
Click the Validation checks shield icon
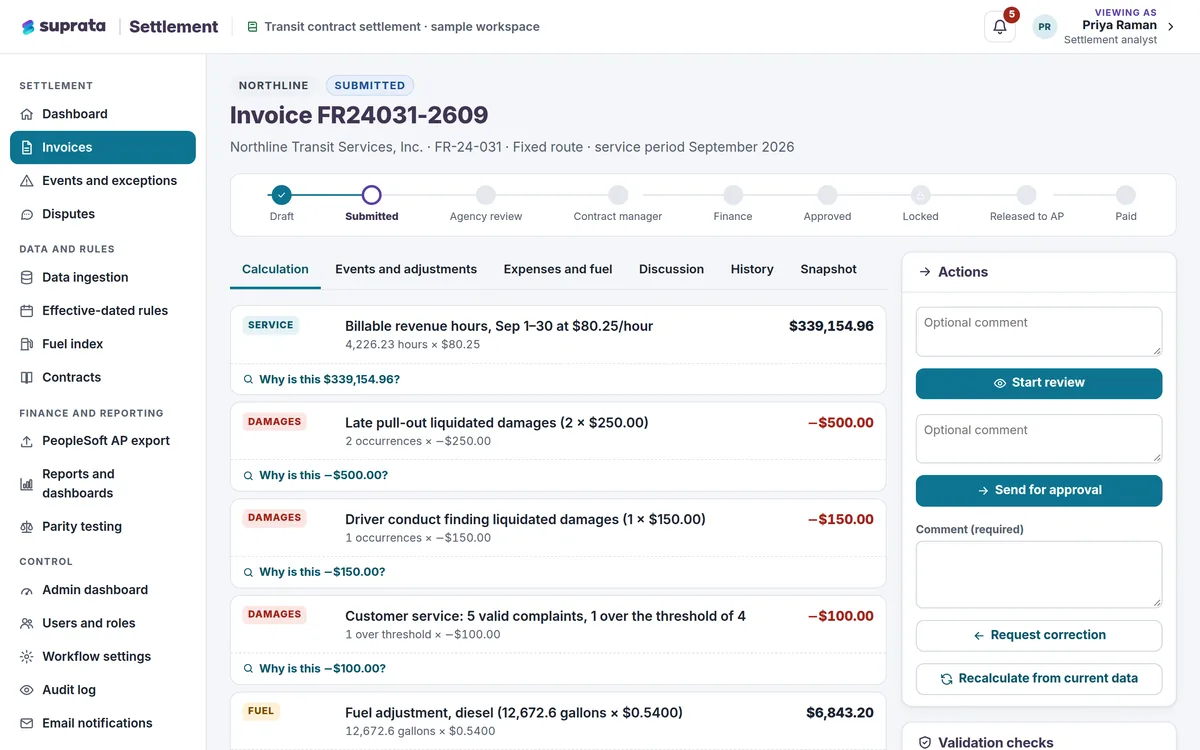[x=925, y=743]
